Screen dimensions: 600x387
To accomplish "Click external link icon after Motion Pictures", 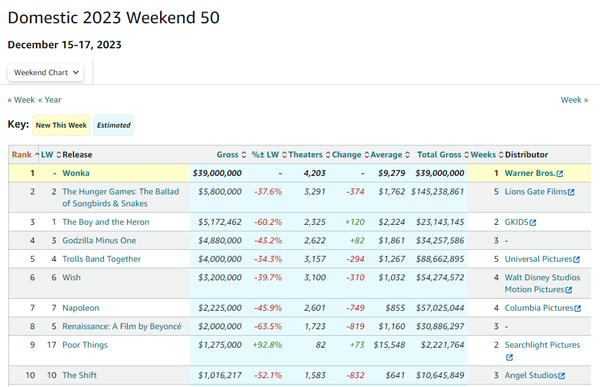I will (569, 290).
